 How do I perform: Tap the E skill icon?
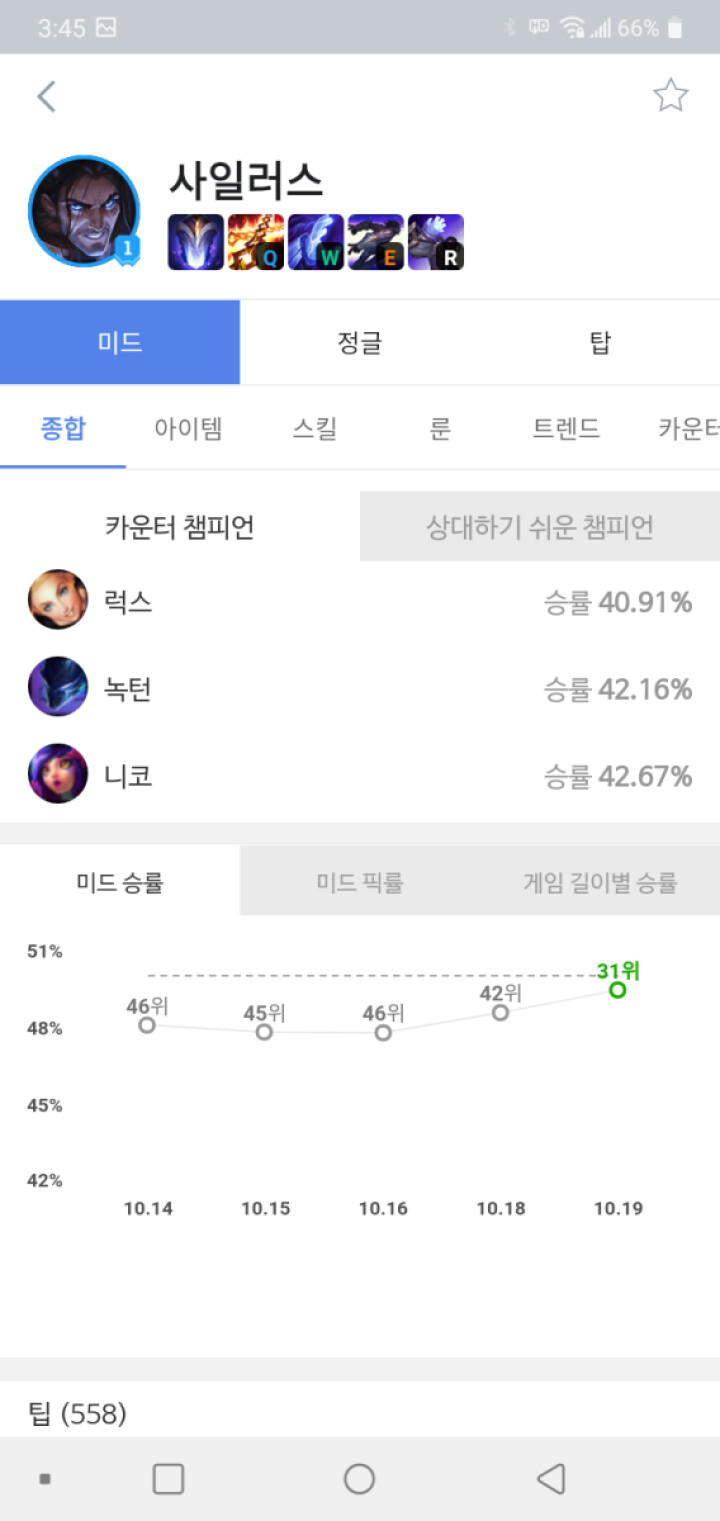(x=376, y=242)
